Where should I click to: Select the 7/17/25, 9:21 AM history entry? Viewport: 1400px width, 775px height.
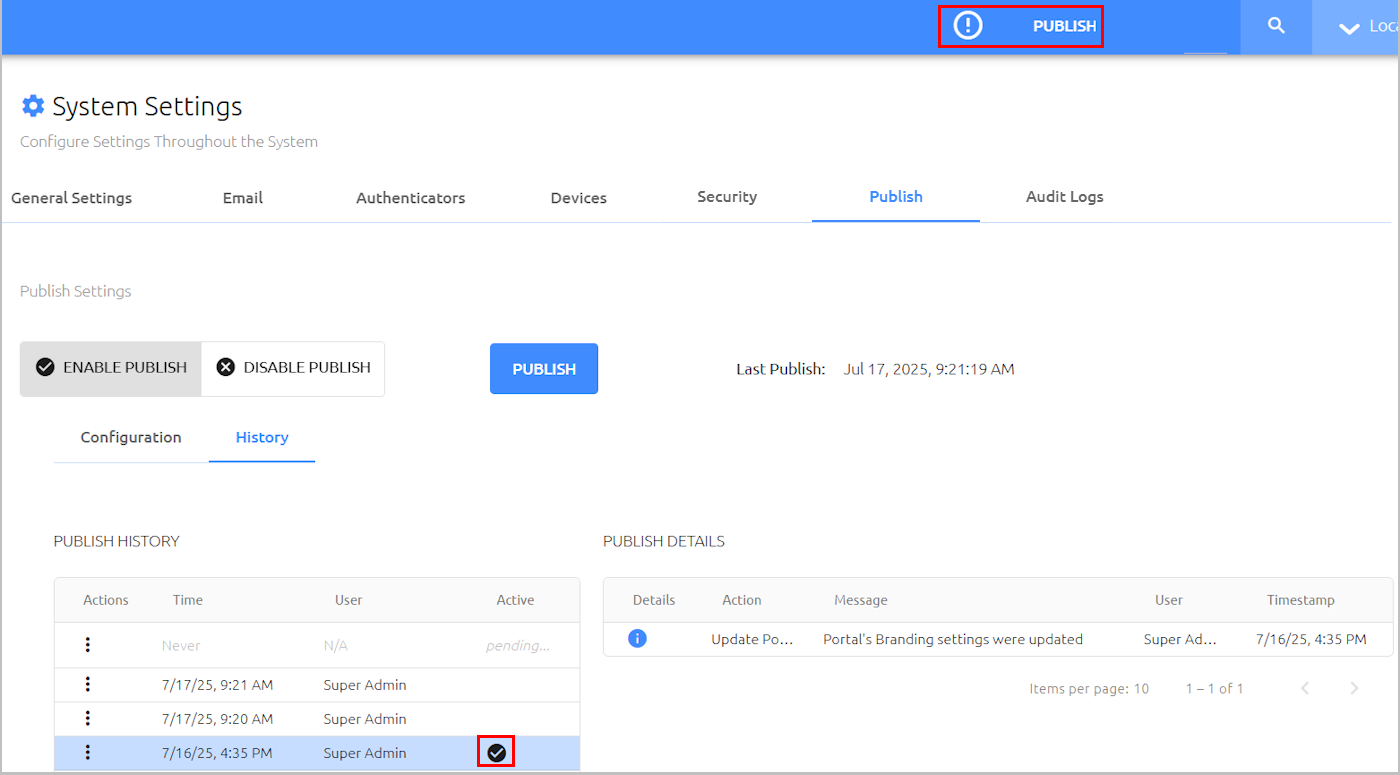tap(317, 685)
